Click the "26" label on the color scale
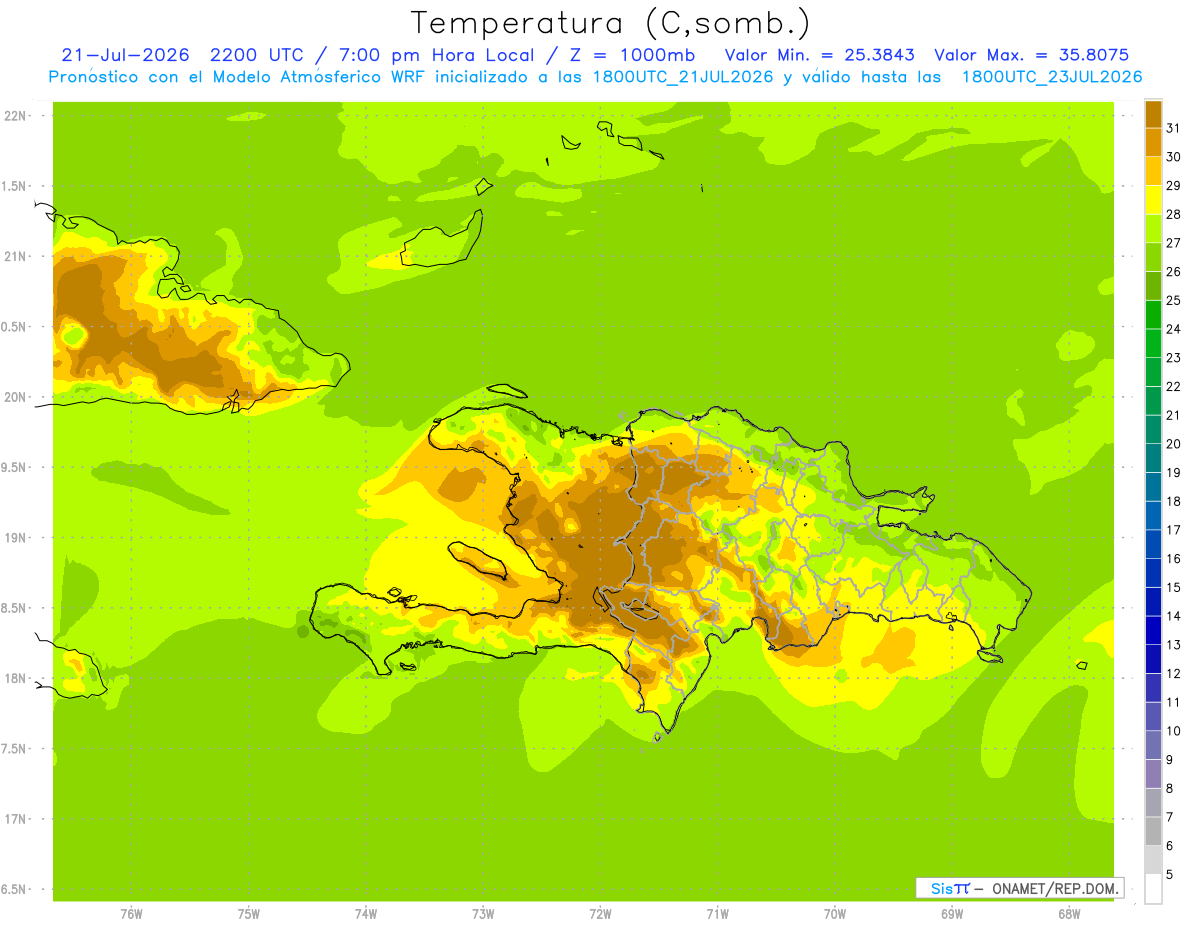The image size is (1200, 927). click(1174, 271)
